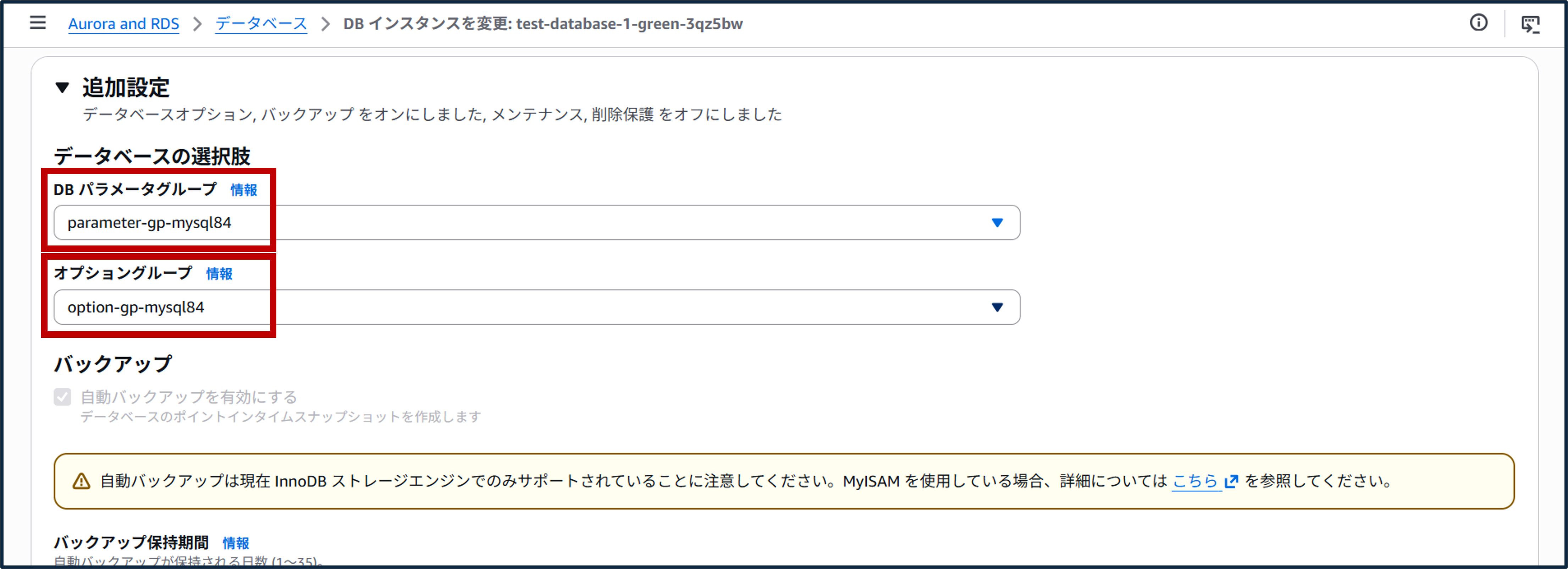Click the dropdown arrow on the parameter-gp-mysql84 field
The width and height of the screenshot is (1568, 569).
click(x=997, y=223)
